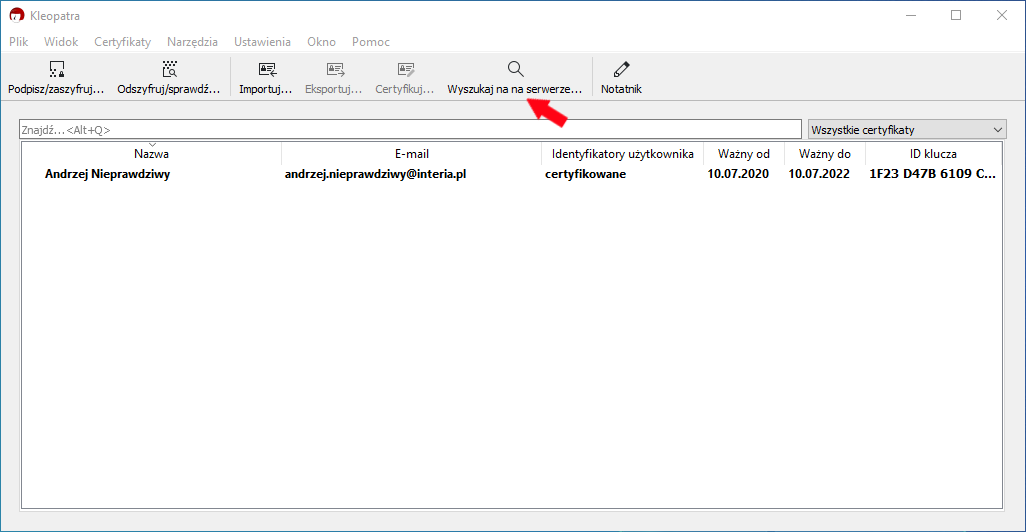Open the Okno menu
The width and height of the screenshot is (1026, 532).
click(x=321, y=41)
